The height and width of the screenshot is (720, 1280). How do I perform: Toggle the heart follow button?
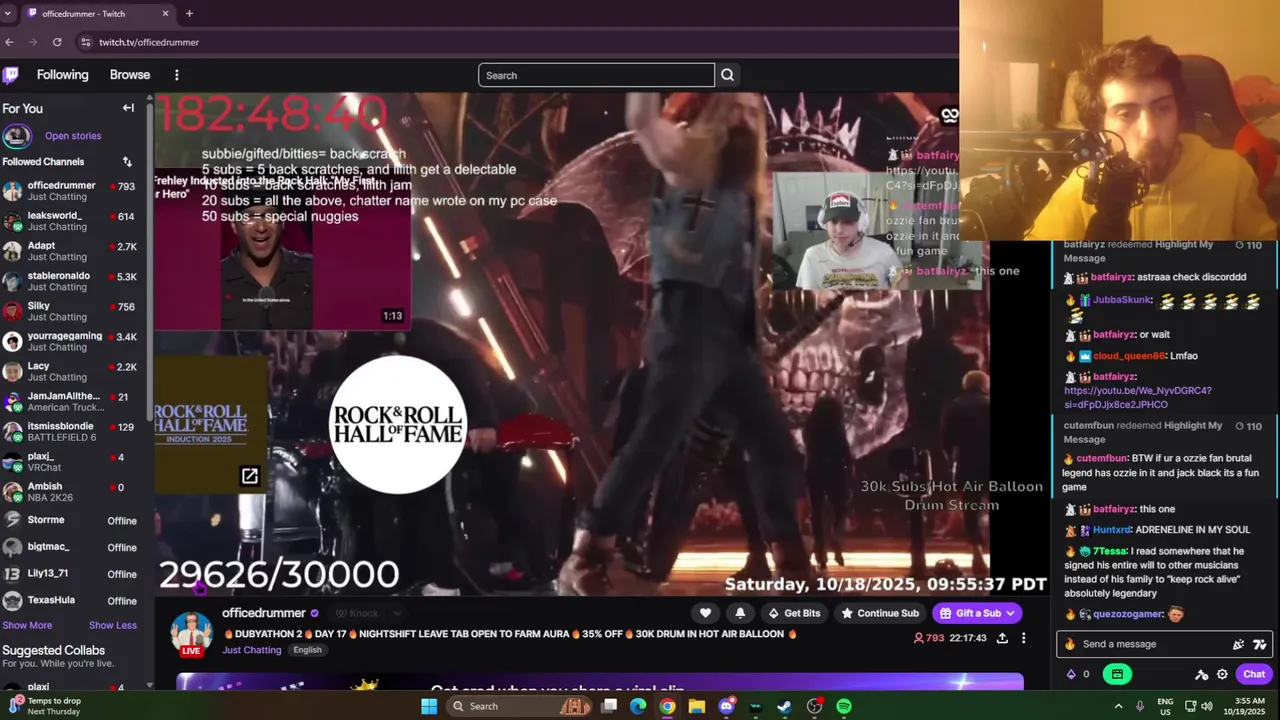[705, 613]
